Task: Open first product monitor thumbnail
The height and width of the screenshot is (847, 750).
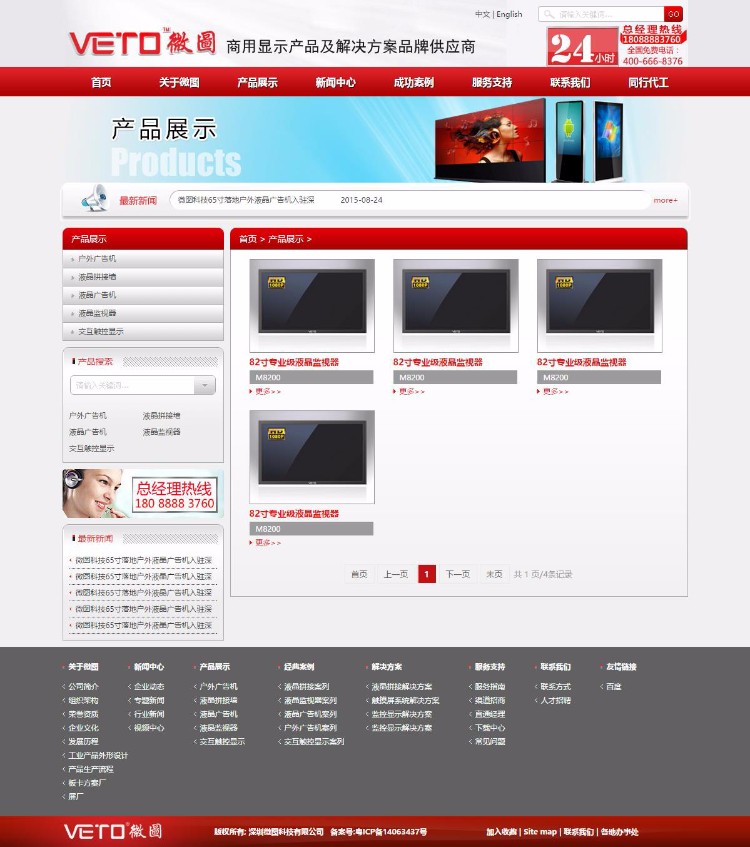Action: click(312, 306)
